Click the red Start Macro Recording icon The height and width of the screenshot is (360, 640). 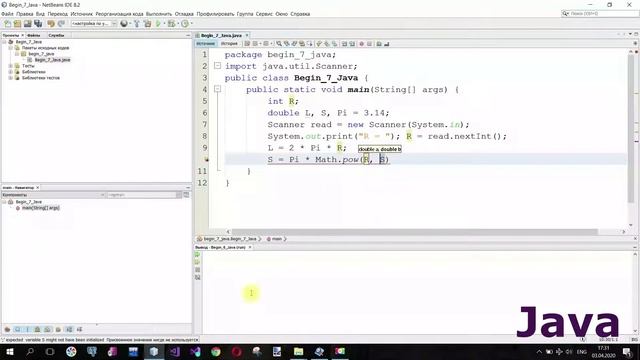pyautogui.click(x=362, y=44)
